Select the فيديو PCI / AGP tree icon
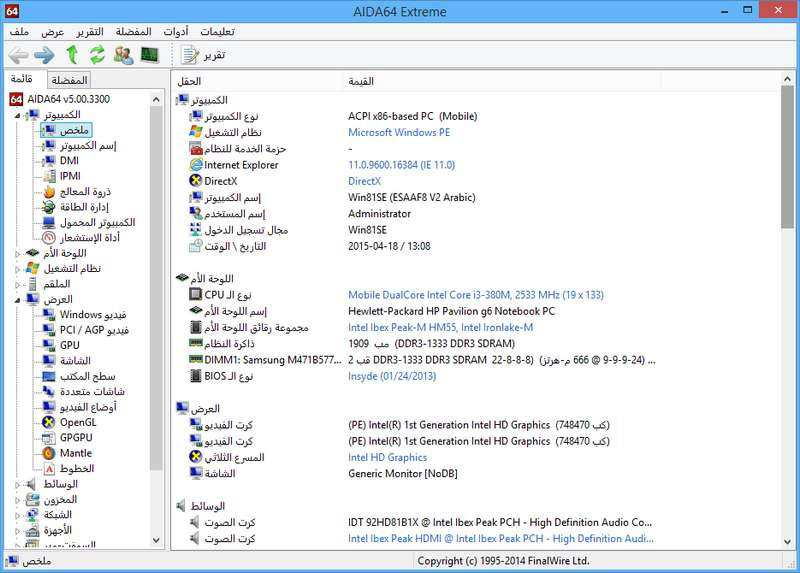Image resolution: width=800 pixels, height=573 pixels. coord(49,330)
